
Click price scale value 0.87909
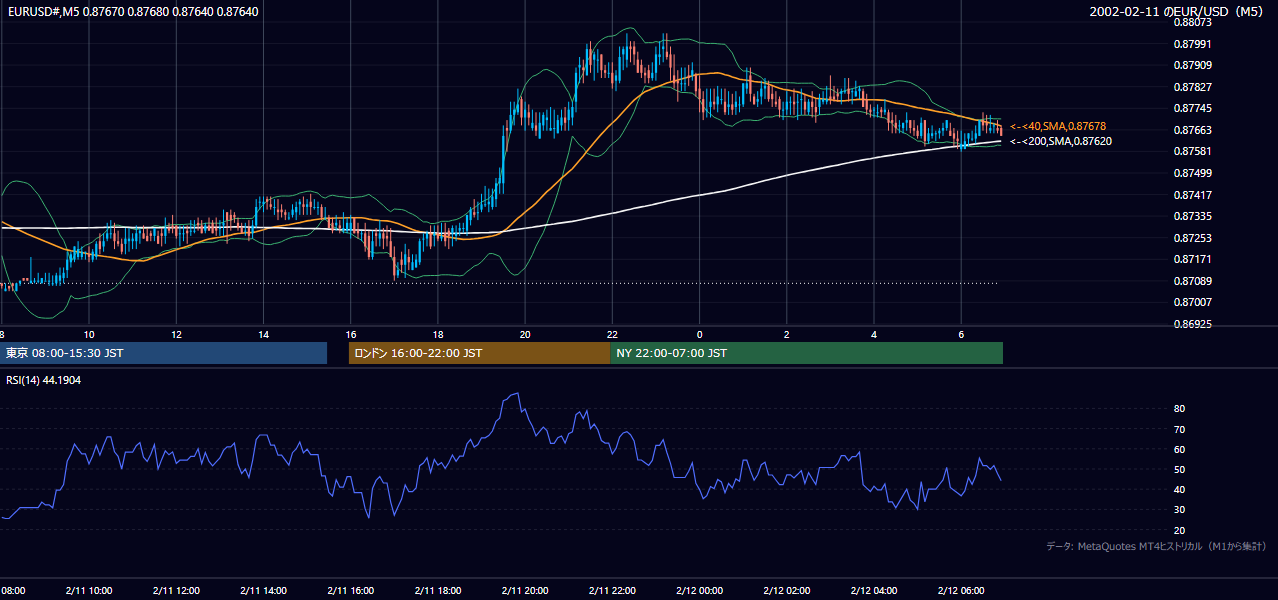pos(1192,66)
